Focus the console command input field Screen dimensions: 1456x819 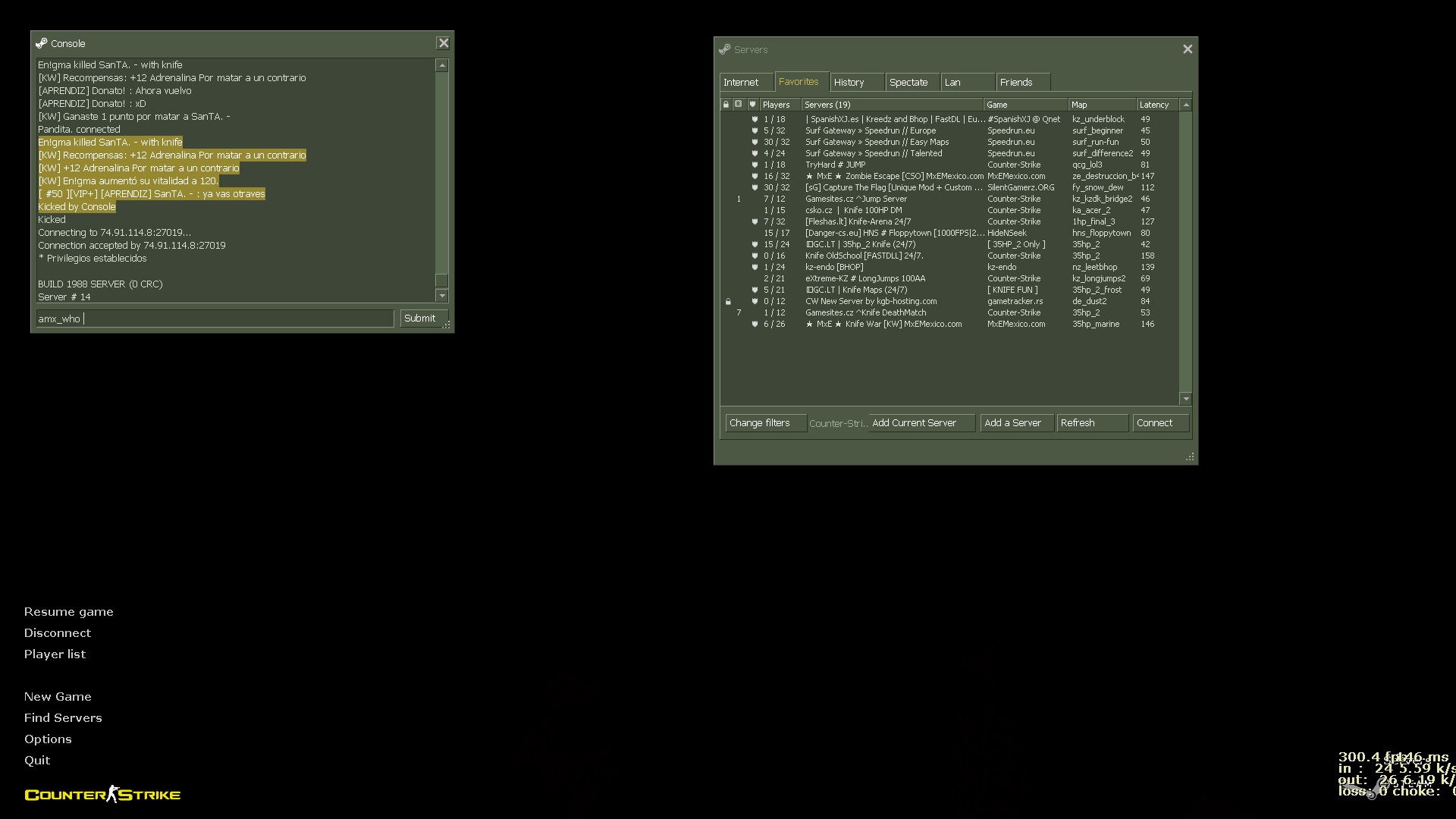215,318
